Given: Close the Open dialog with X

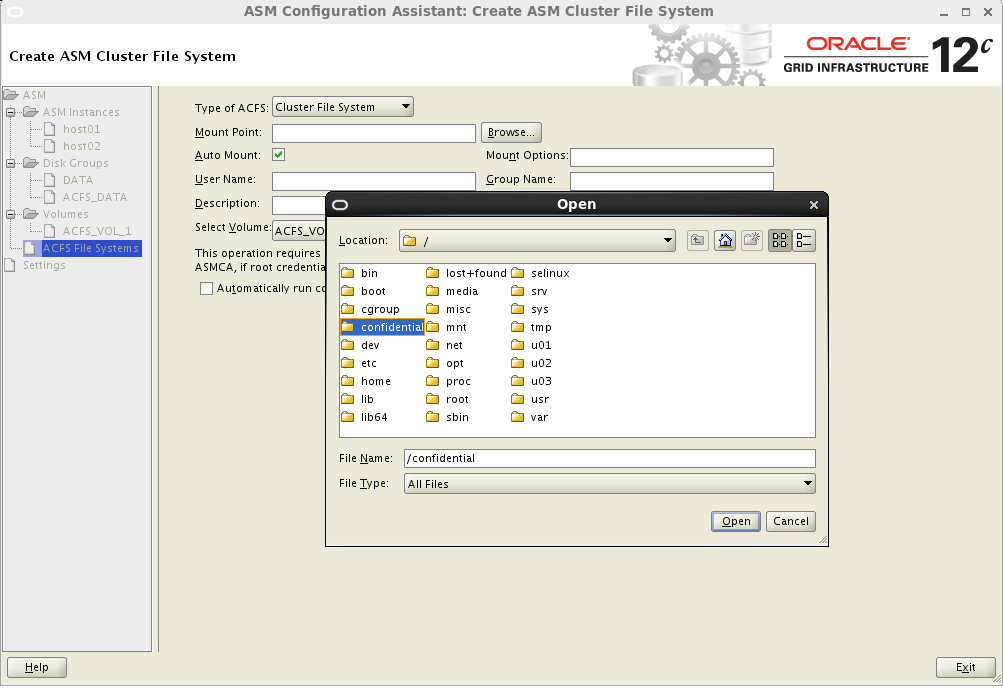Looking at the screenshot, I should 814,205.
